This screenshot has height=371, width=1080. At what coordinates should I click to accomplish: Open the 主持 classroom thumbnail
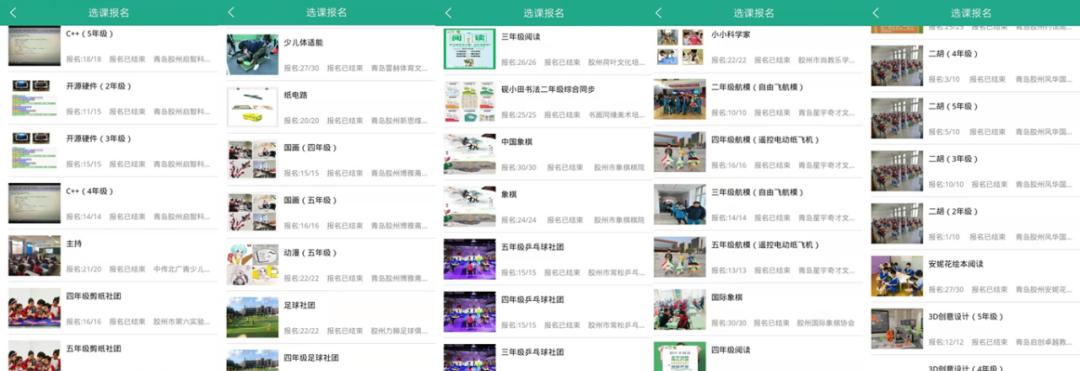[34, 255]
